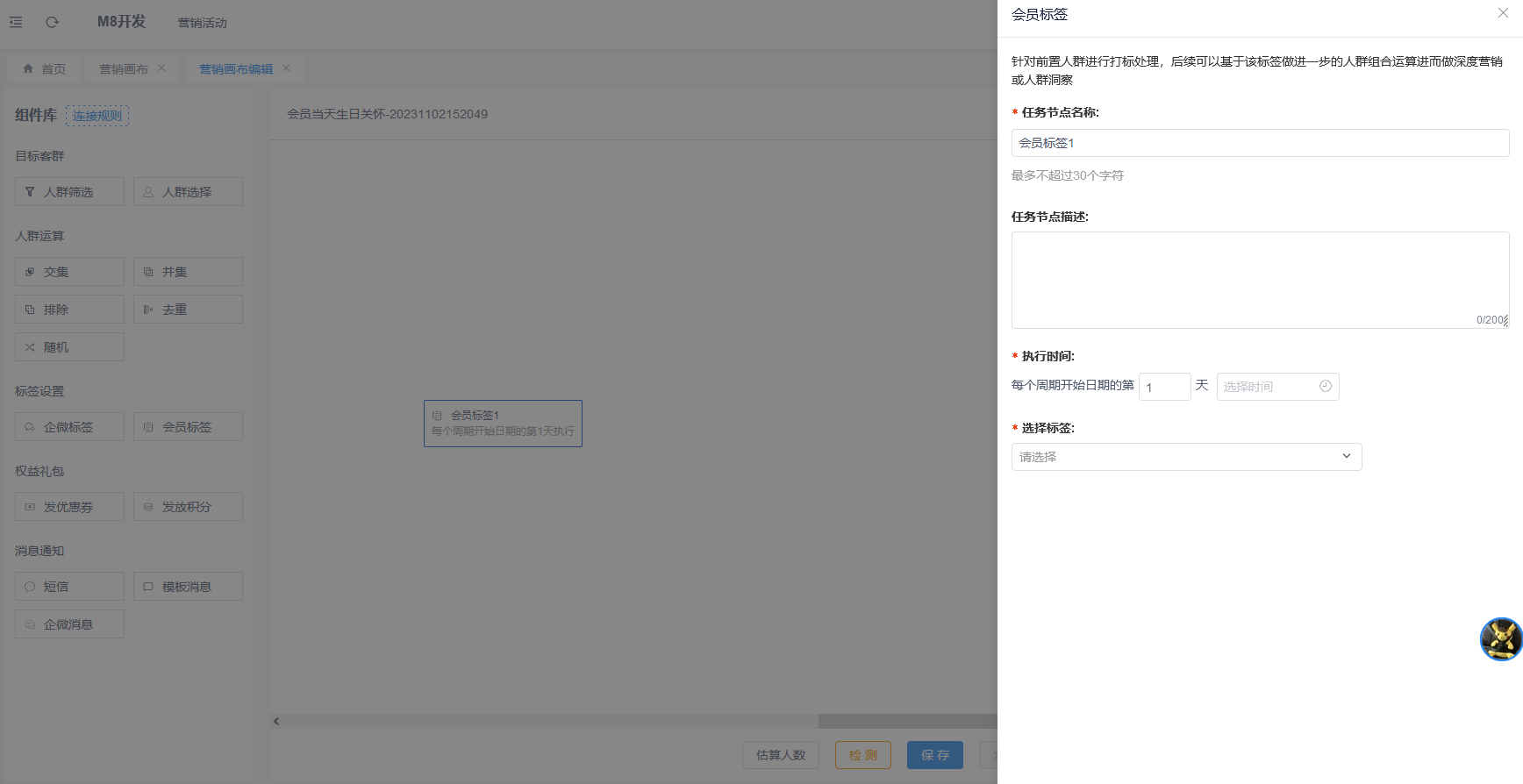This screenshot has height=784, width=1523.
Task: Click the 保存 button
Action: pos(935,755)
